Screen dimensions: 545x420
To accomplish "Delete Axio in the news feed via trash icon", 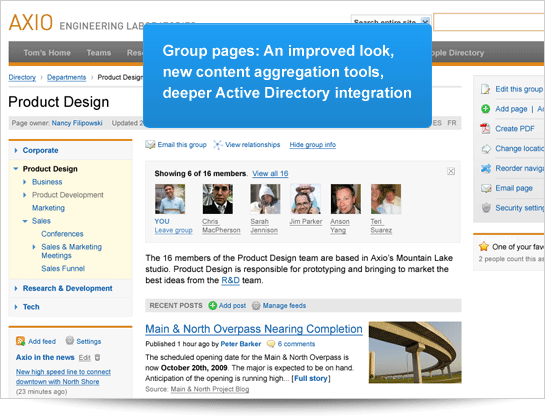I will (x=98, y=357).
